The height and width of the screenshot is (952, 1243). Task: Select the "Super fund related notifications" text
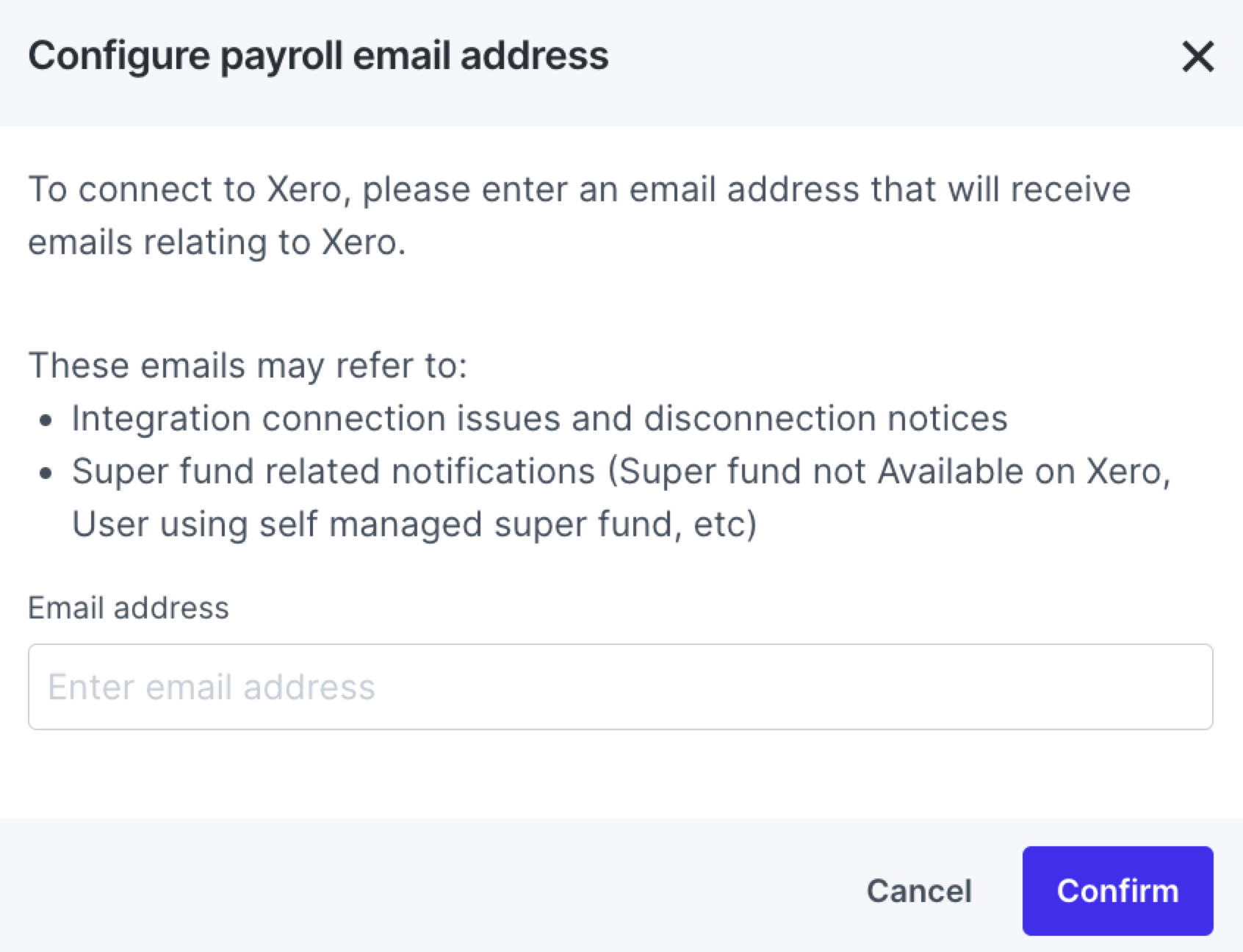click(x=334, y=472)
